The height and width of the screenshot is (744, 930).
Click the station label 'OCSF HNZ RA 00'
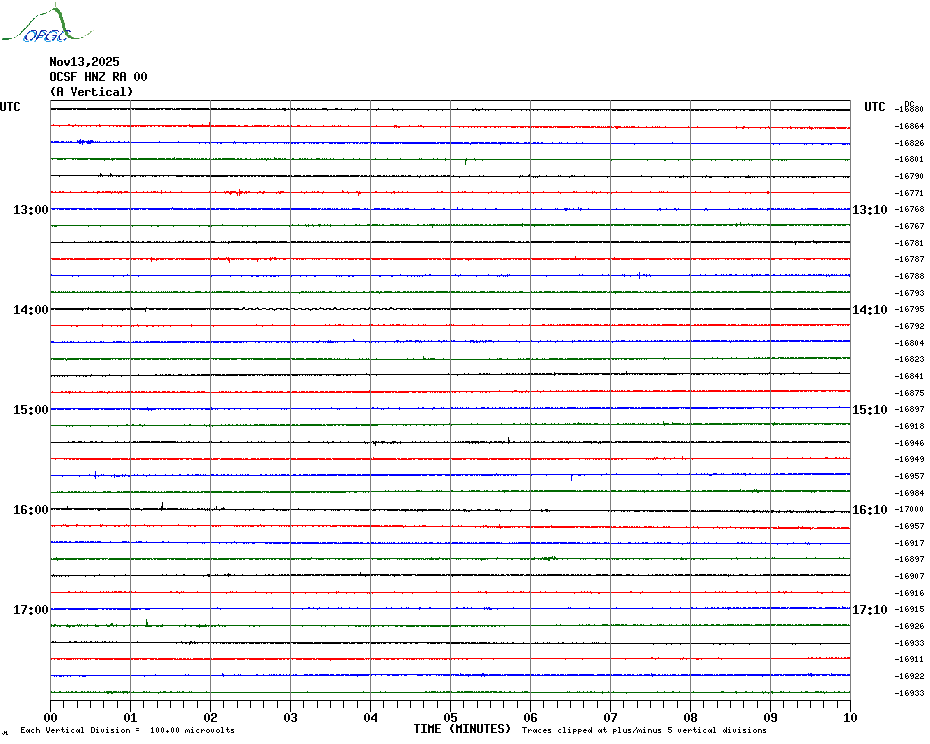[x=98, y=77]
